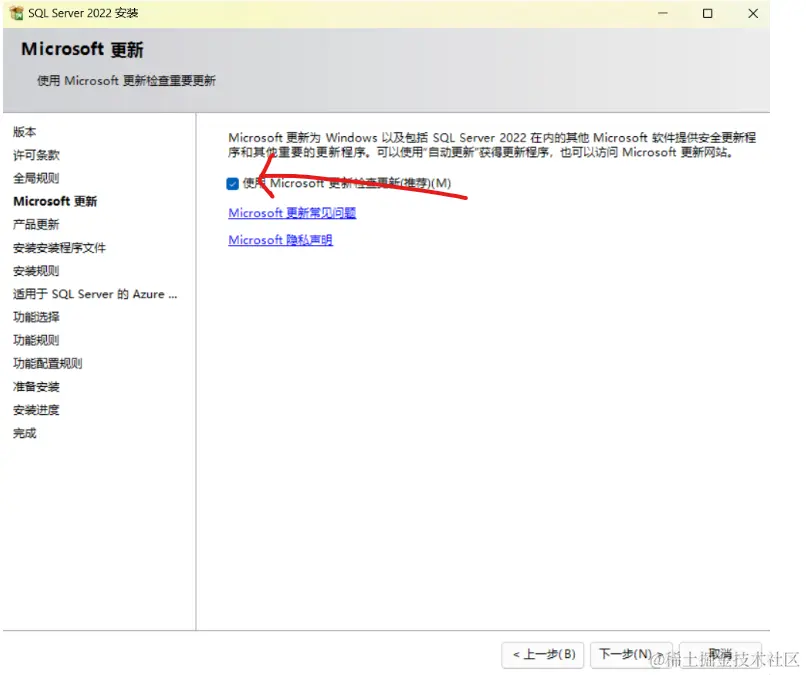The image size is (806, 675).
Task: Minimize the SQL Server 2022 setup window
Action: [x=663, y=13]
